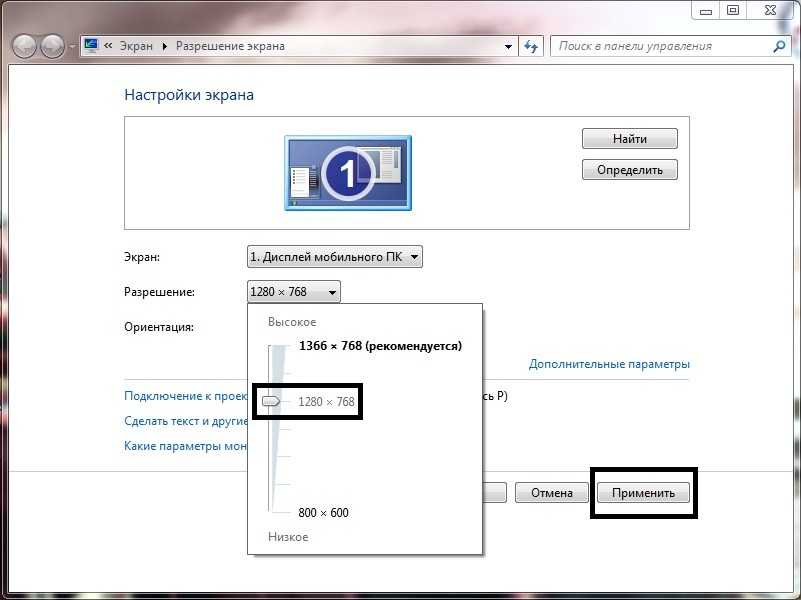Click the Разрешение экрана breadcrumb

(x=230, y=46)
